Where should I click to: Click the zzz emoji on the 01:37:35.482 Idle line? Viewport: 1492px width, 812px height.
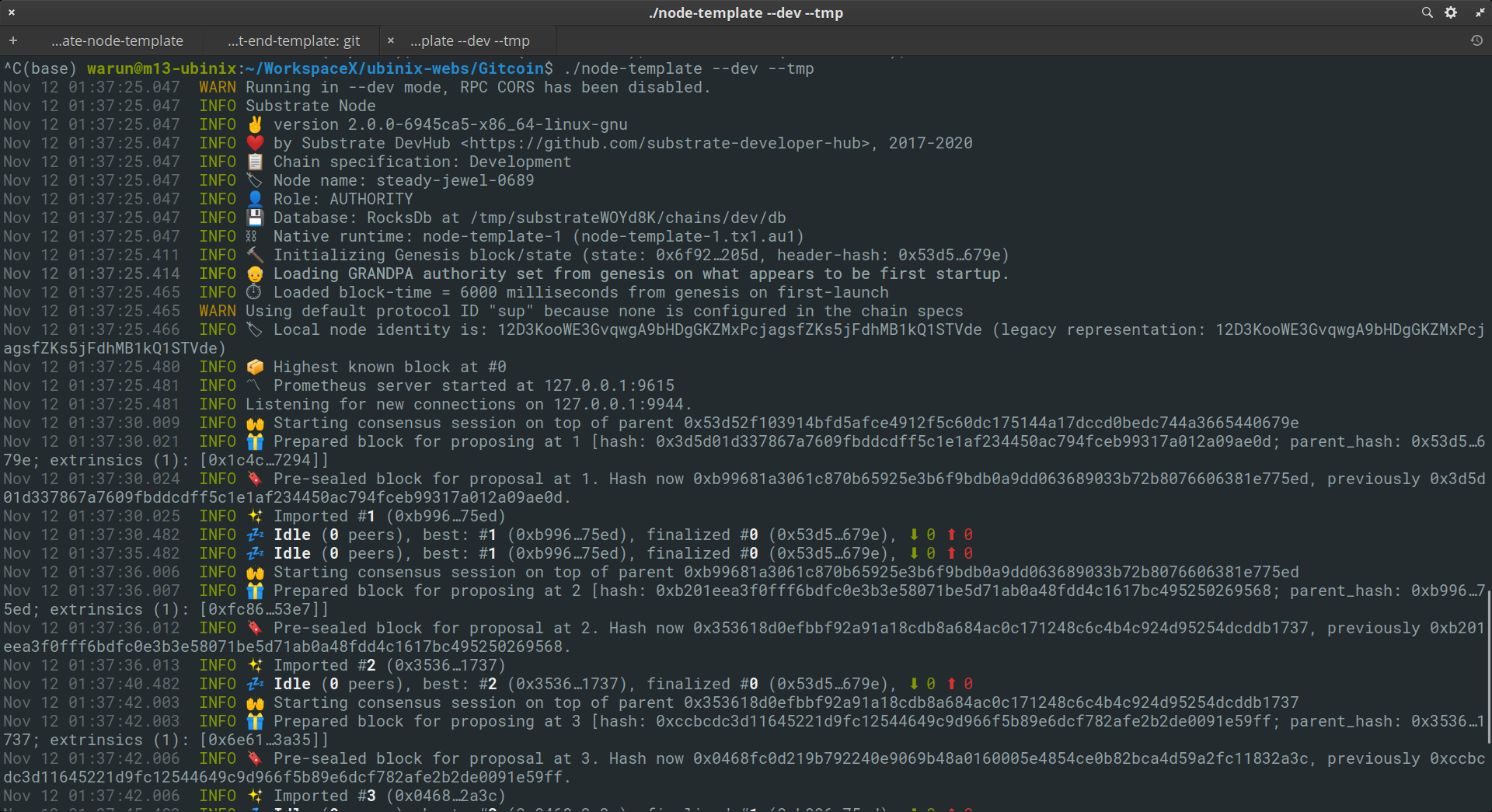[255, 553]
